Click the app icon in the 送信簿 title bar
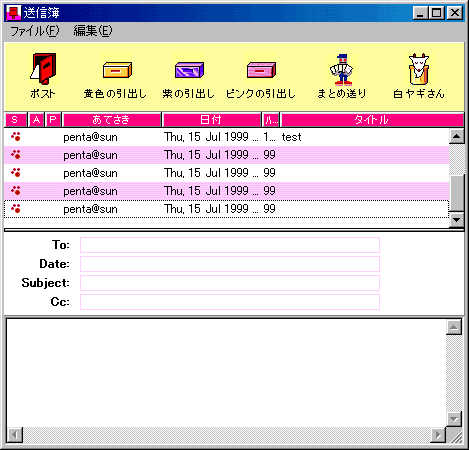The image size is (469, 450). coord(13,13)
